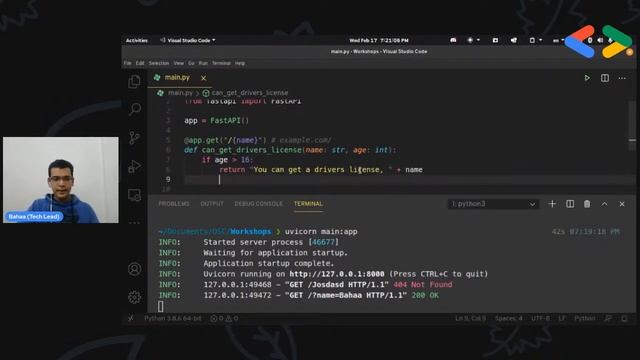
Task: Change end of line sequence LF
Action: 562,318
